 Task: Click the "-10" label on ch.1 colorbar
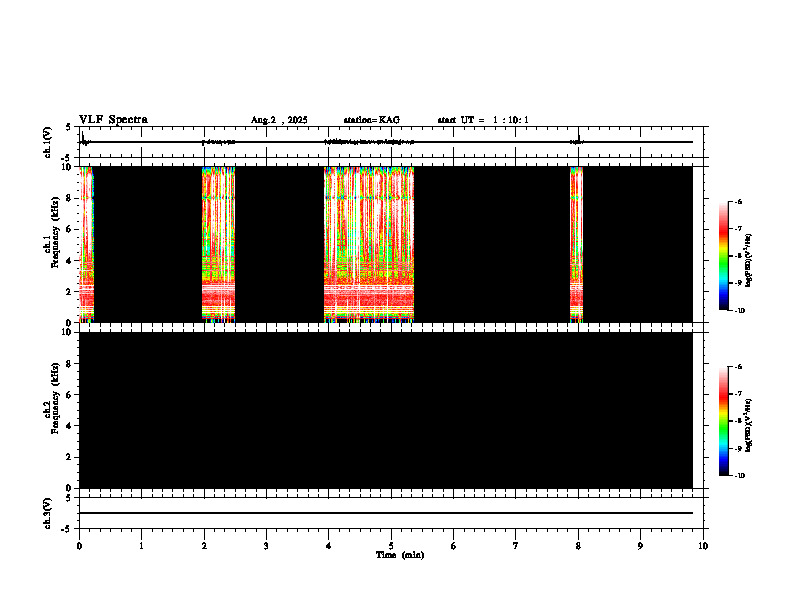coord(739,311)
